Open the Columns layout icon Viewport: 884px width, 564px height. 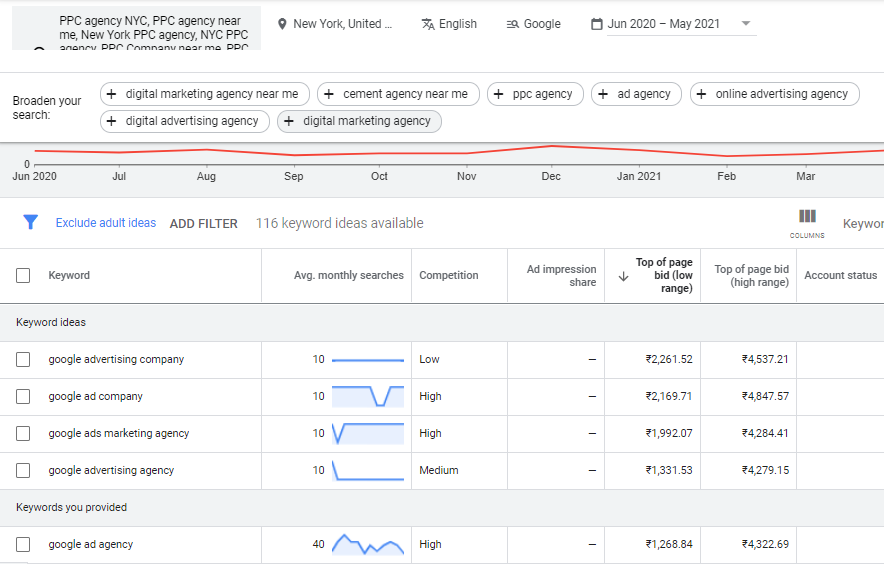click(807, 217)
